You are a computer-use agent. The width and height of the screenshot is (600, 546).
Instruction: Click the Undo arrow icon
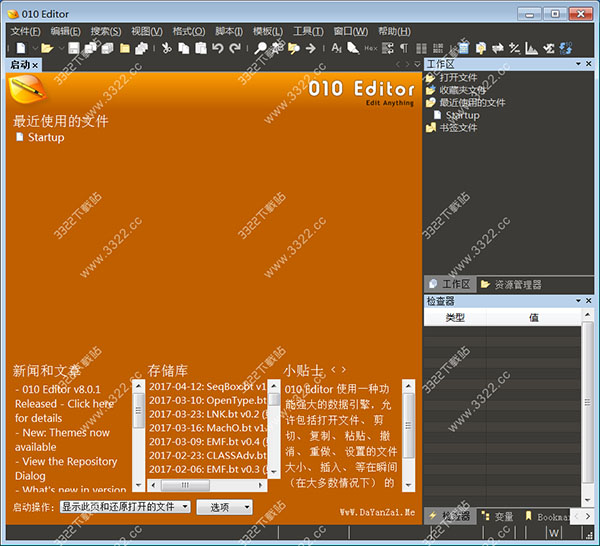coord(217,48)
